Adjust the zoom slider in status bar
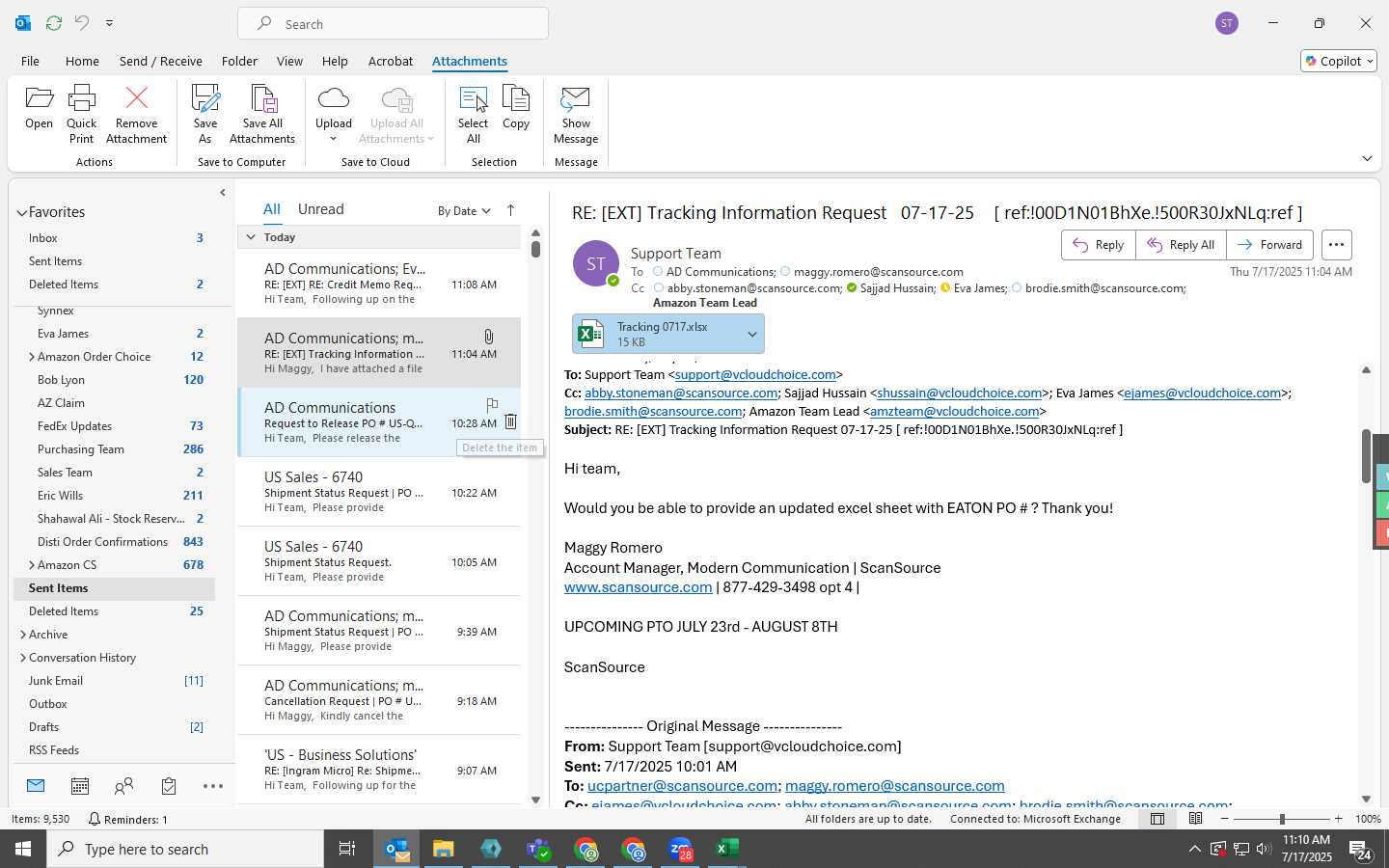 [1282, 819]
